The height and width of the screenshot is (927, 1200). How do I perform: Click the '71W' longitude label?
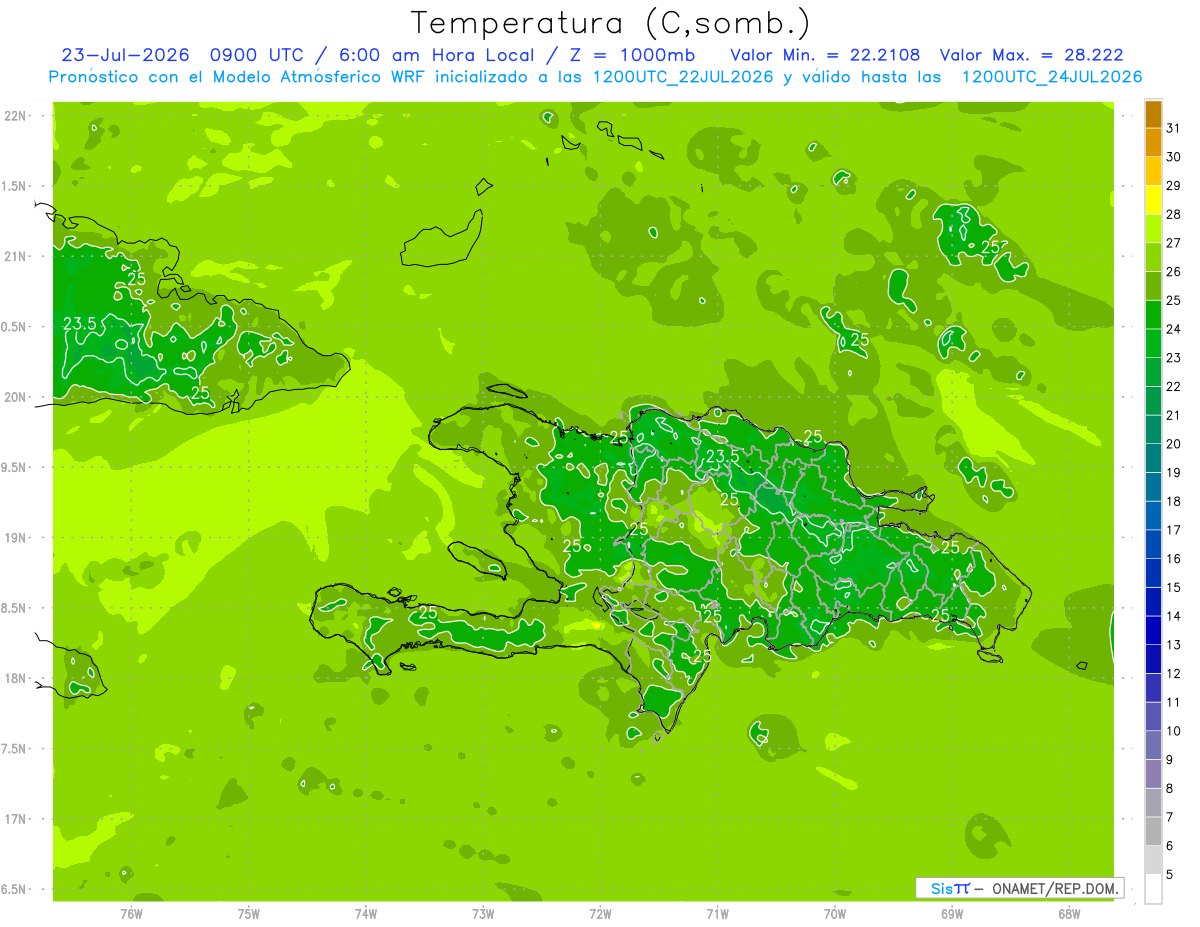[717, 913]
